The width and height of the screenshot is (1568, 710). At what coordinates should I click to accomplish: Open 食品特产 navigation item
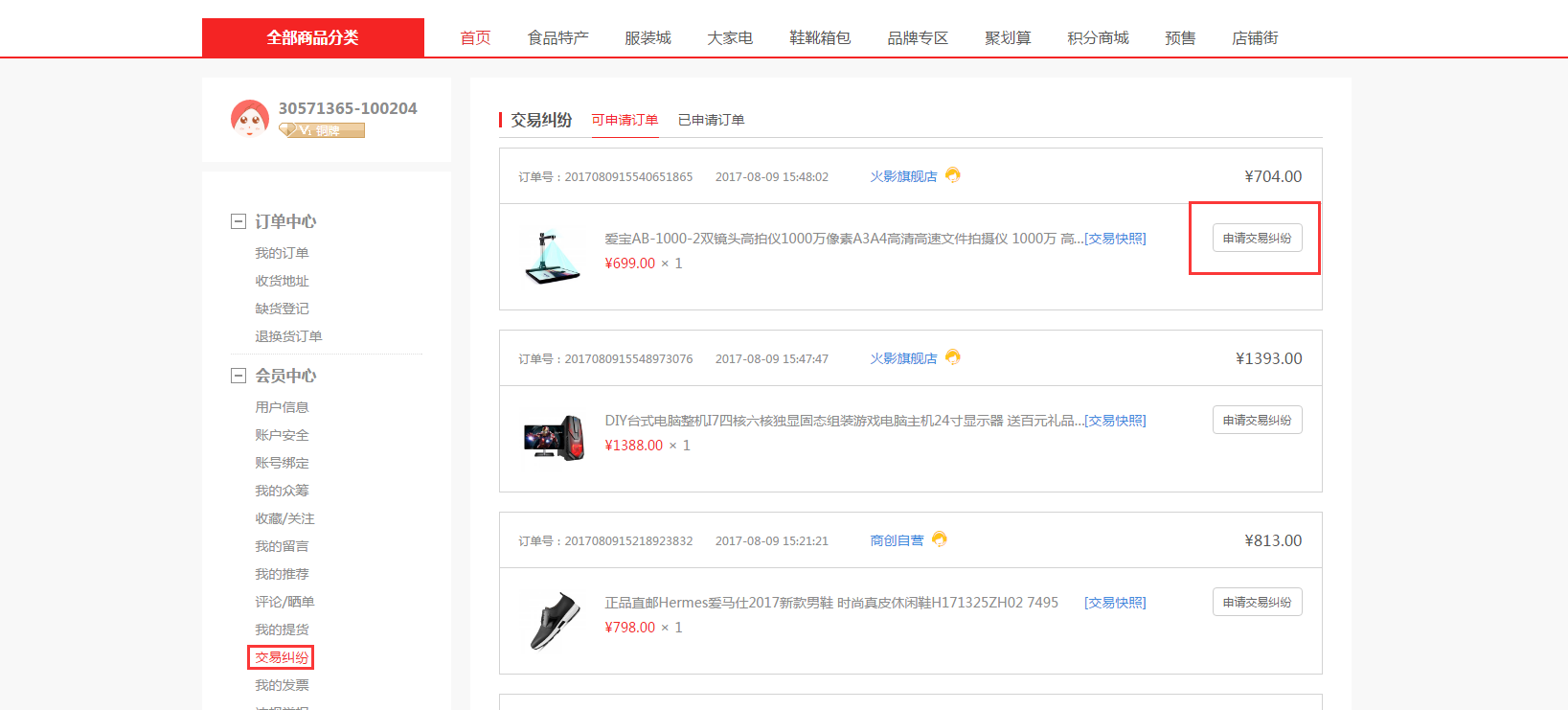pyautogui.click(x=558, y=38)
